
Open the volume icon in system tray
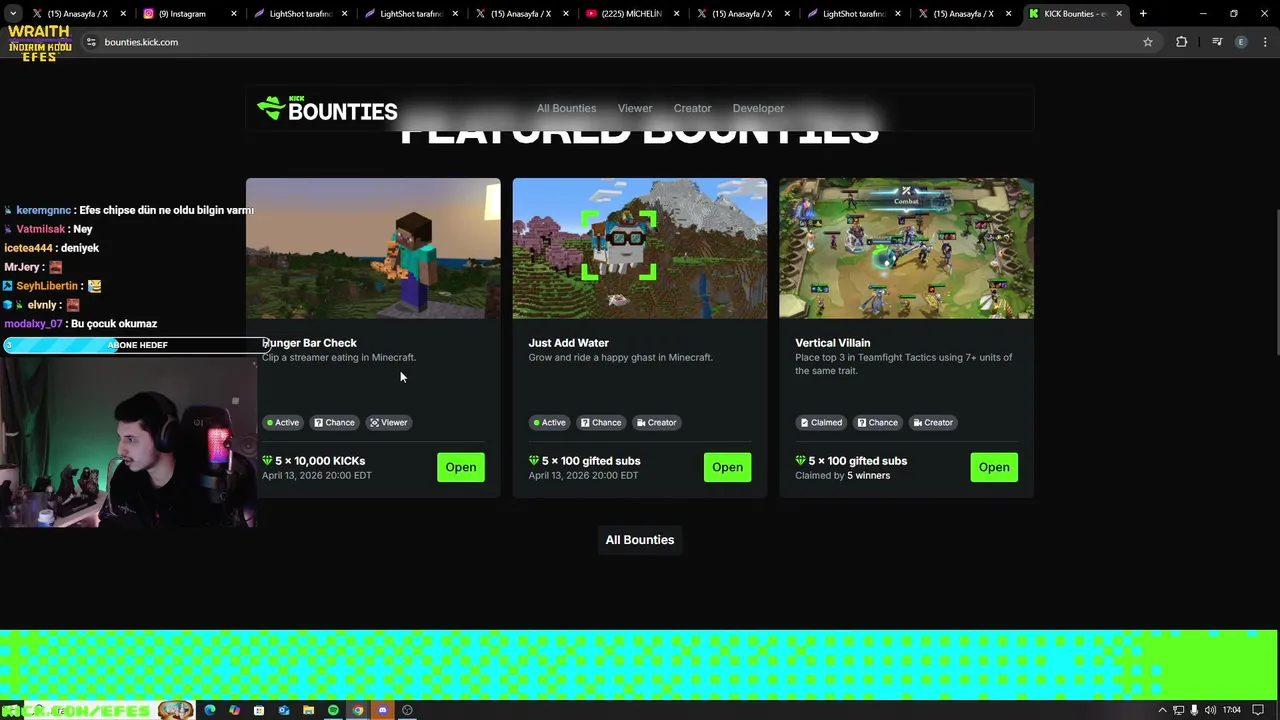tap(1210, 710)
